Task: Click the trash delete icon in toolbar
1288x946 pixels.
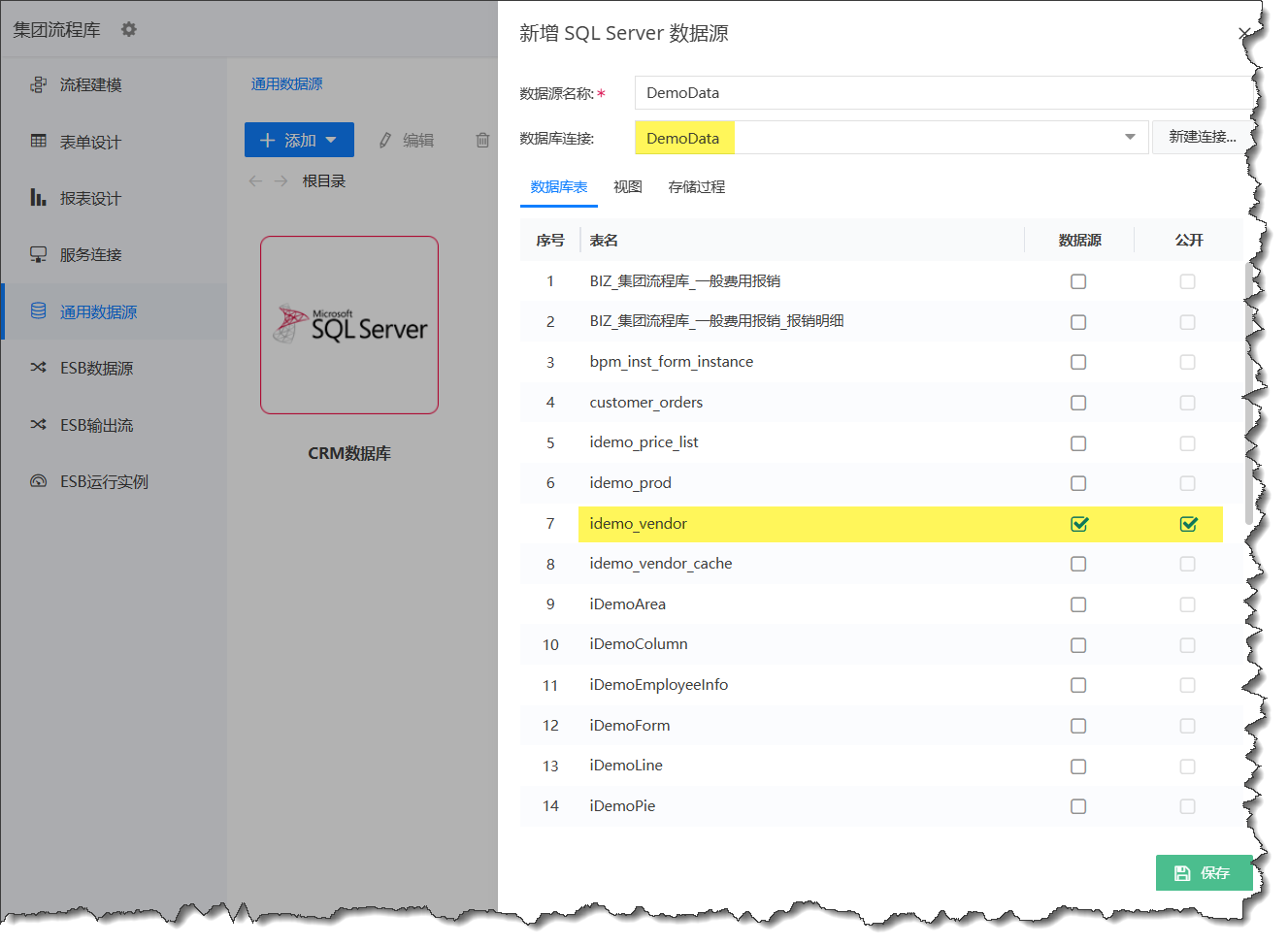Action: pyautogui.click(x=482, y=141)
